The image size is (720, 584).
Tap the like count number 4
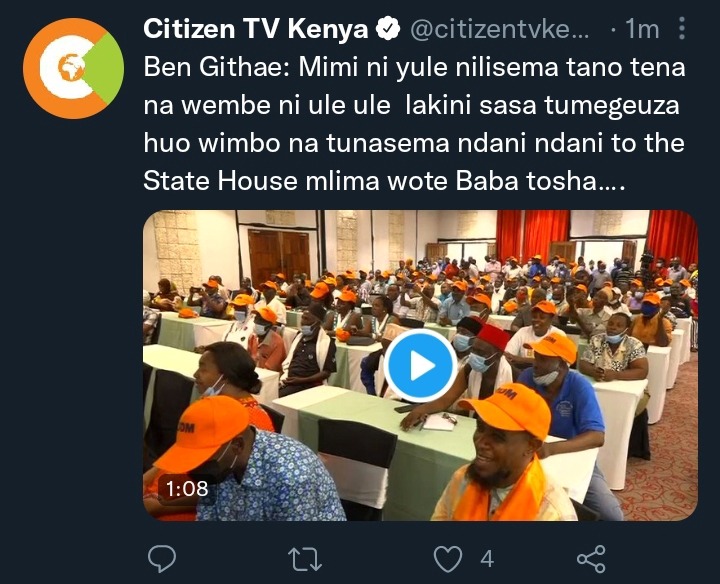click(x=487, y=559)
